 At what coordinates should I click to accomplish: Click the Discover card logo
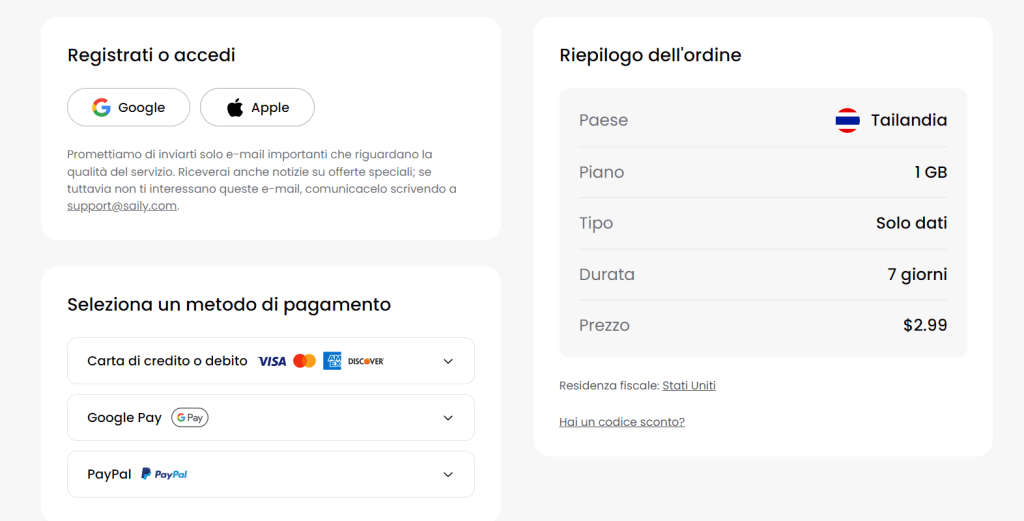click(x=366, y=361)
